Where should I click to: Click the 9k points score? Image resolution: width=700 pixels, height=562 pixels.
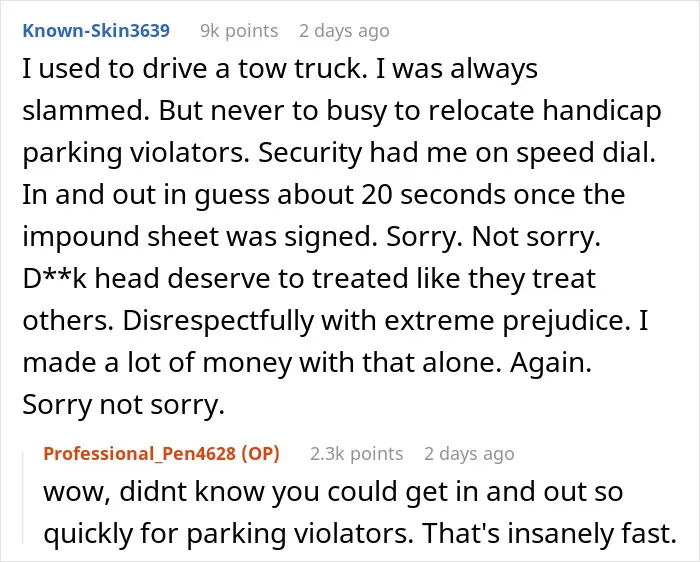tap(239, 31)
